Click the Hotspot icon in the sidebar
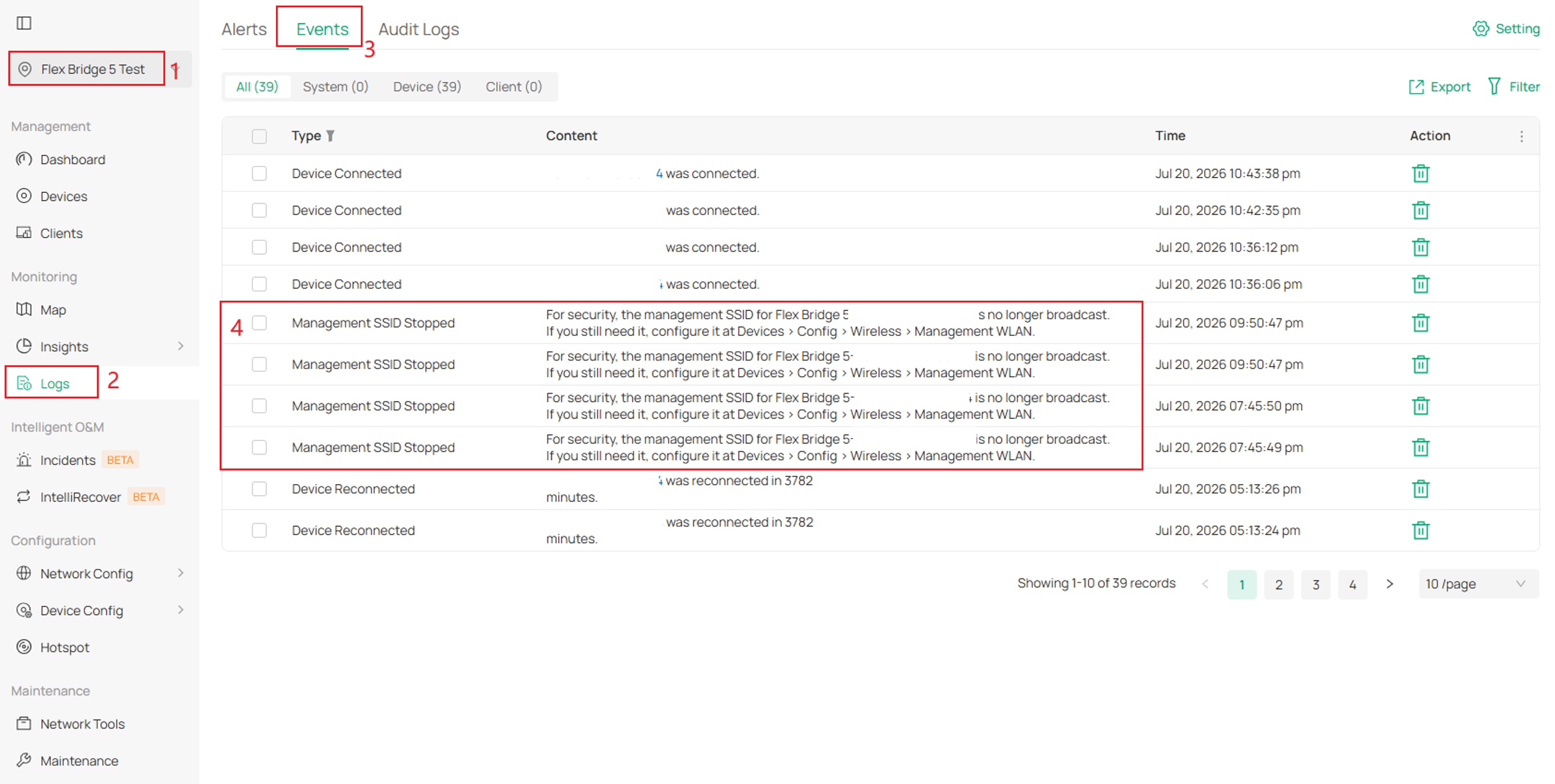This screenshot has height=784, width=1555. point(24,647)
